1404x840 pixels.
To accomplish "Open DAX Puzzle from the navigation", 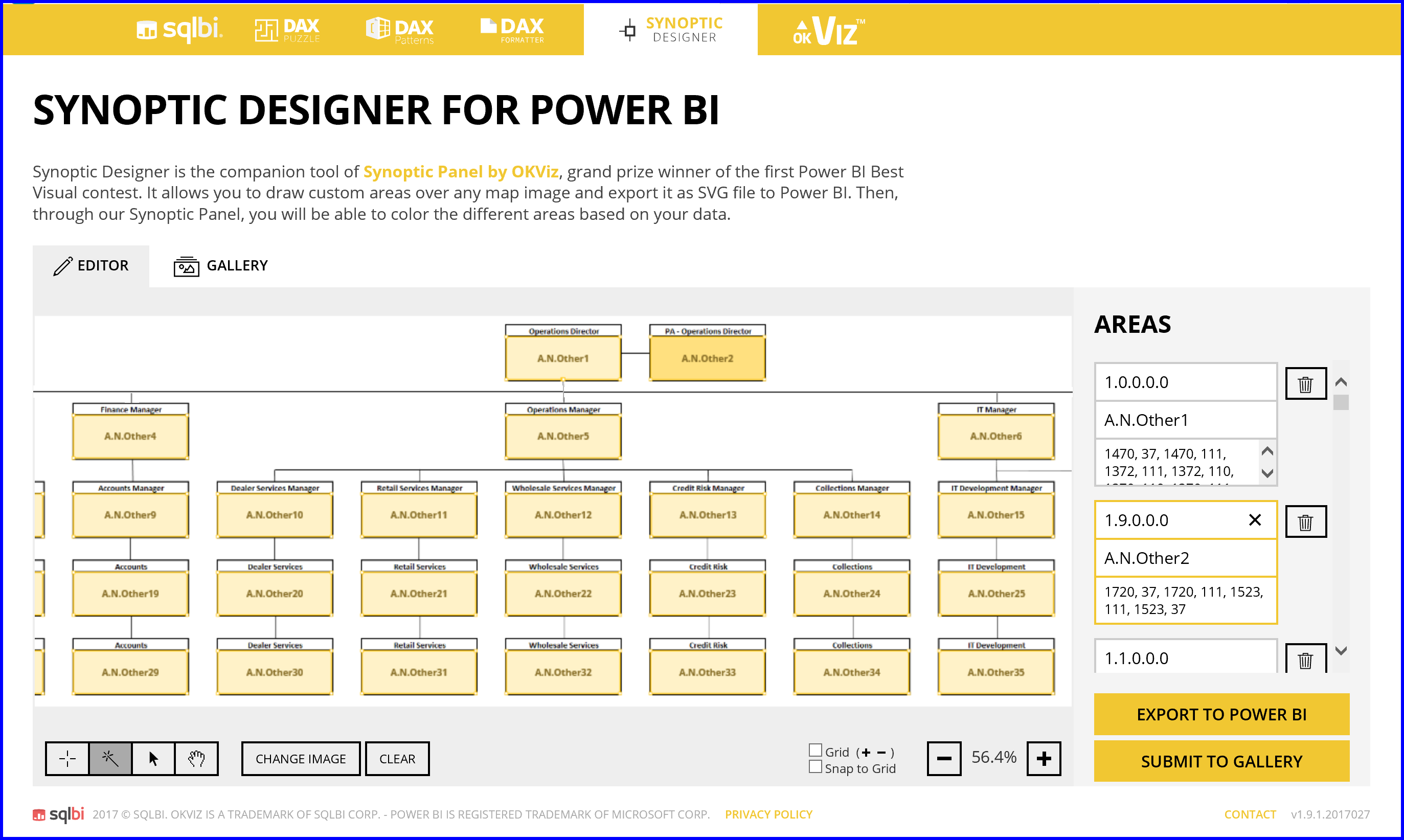I will [x=287, y=30].
